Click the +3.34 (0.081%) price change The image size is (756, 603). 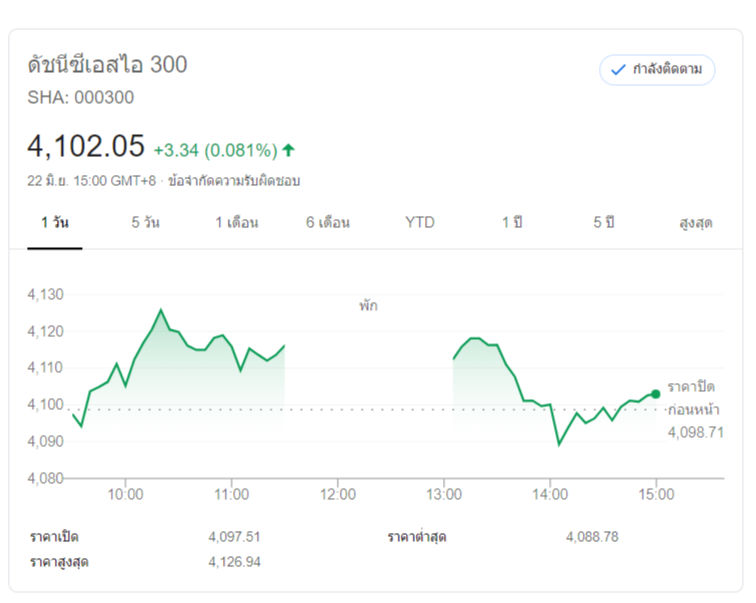coord(215,150)
